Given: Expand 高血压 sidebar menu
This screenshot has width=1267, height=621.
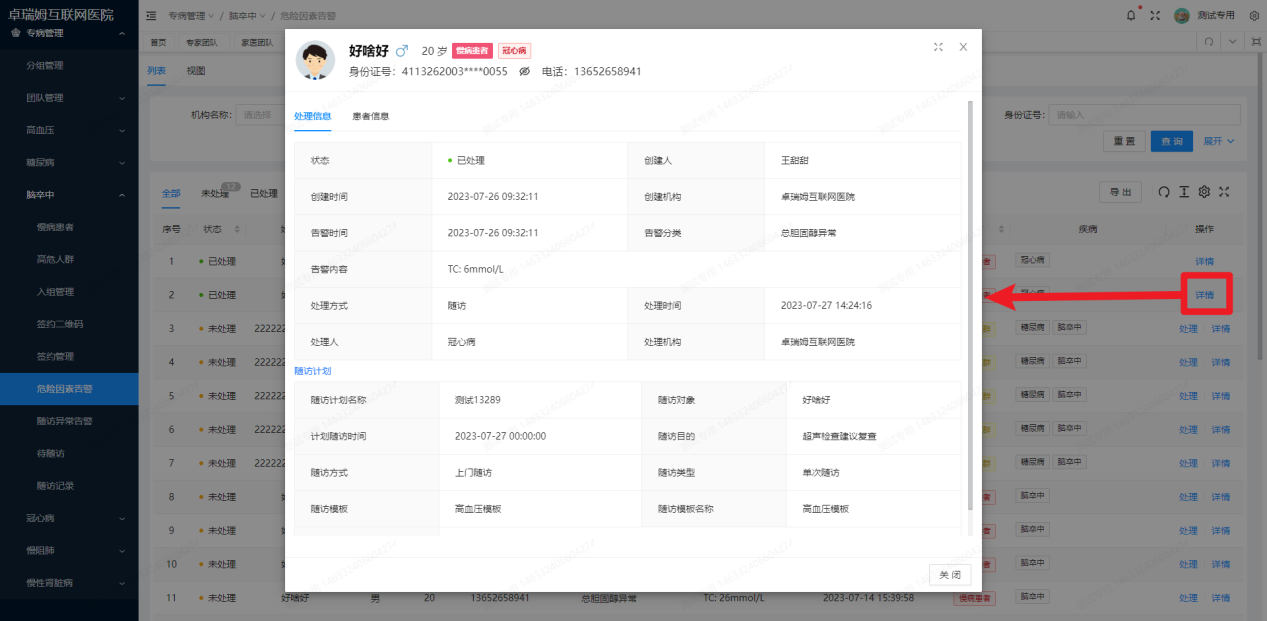Looking at the screenshot, I should click(69, 130).
